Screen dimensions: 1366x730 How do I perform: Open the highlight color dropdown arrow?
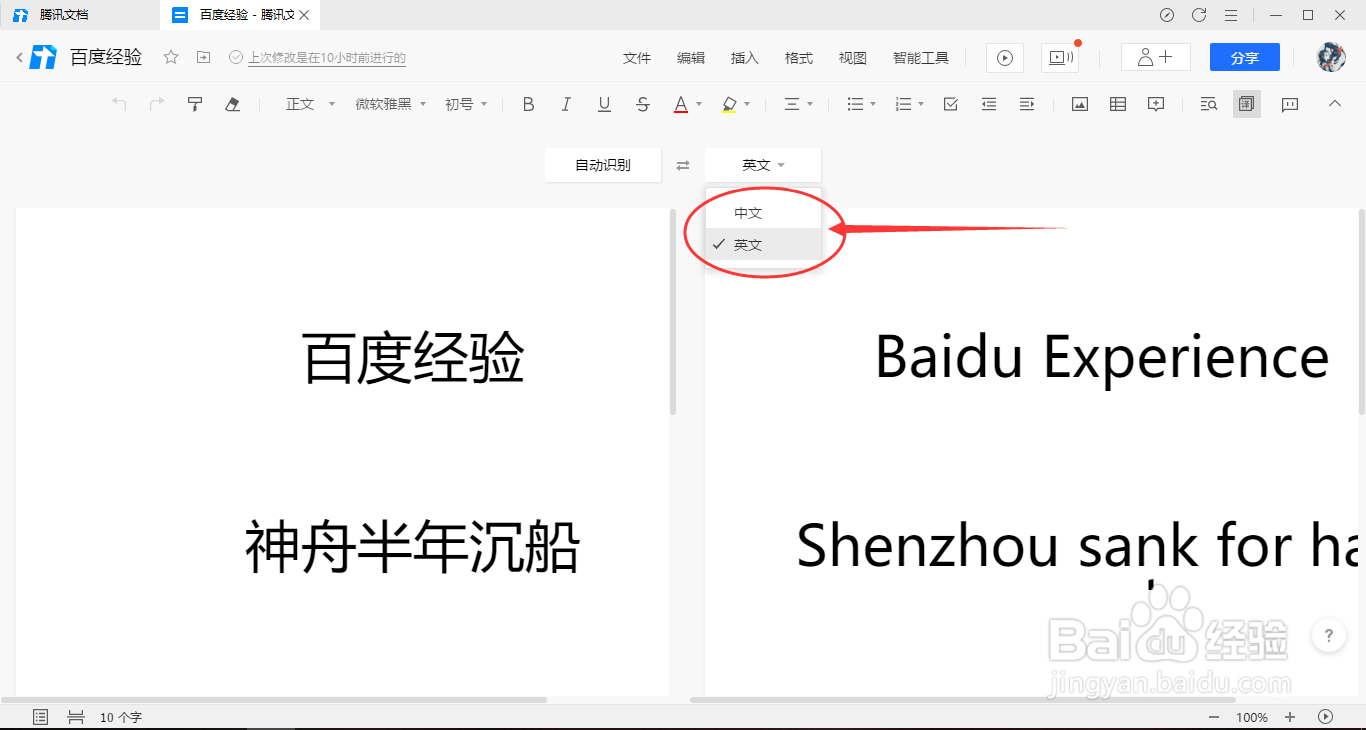coord(747,104)
